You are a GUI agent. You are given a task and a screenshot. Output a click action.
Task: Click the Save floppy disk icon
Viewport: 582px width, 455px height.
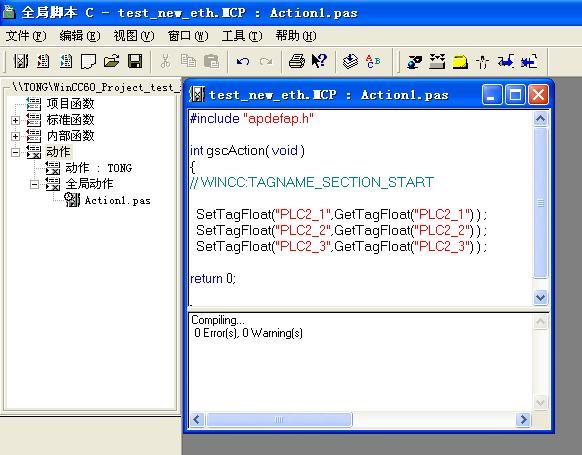tap(135, 61)
